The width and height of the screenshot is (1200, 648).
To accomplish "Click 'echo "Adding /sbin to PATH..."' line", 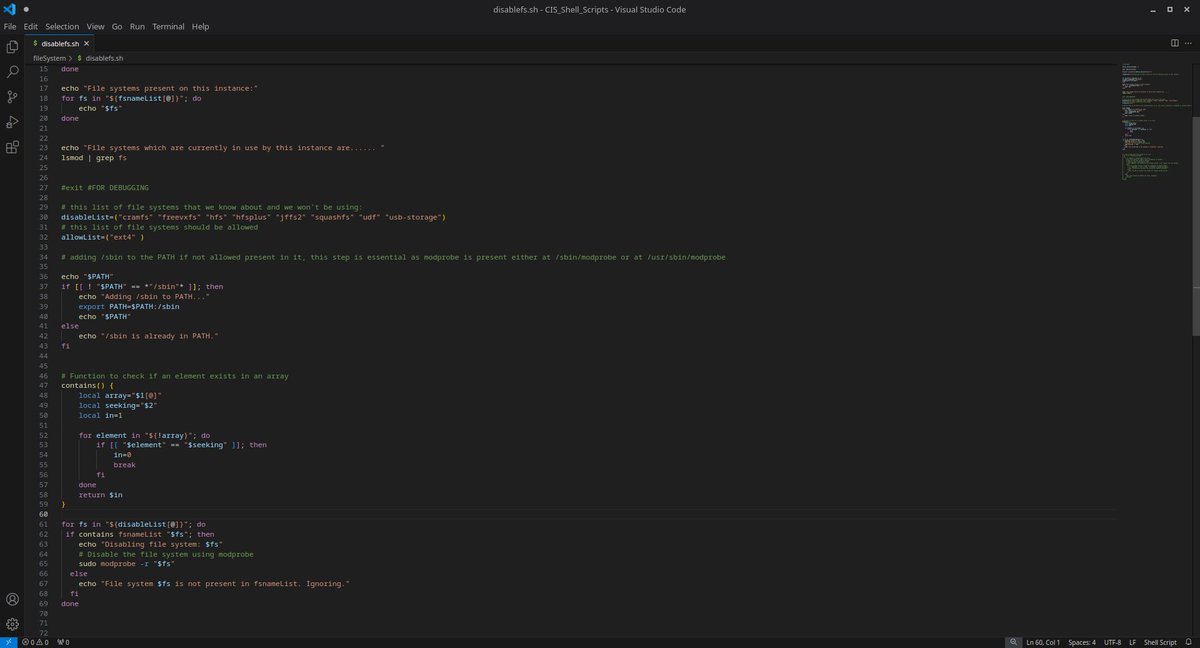I will [x=145, y=296].
